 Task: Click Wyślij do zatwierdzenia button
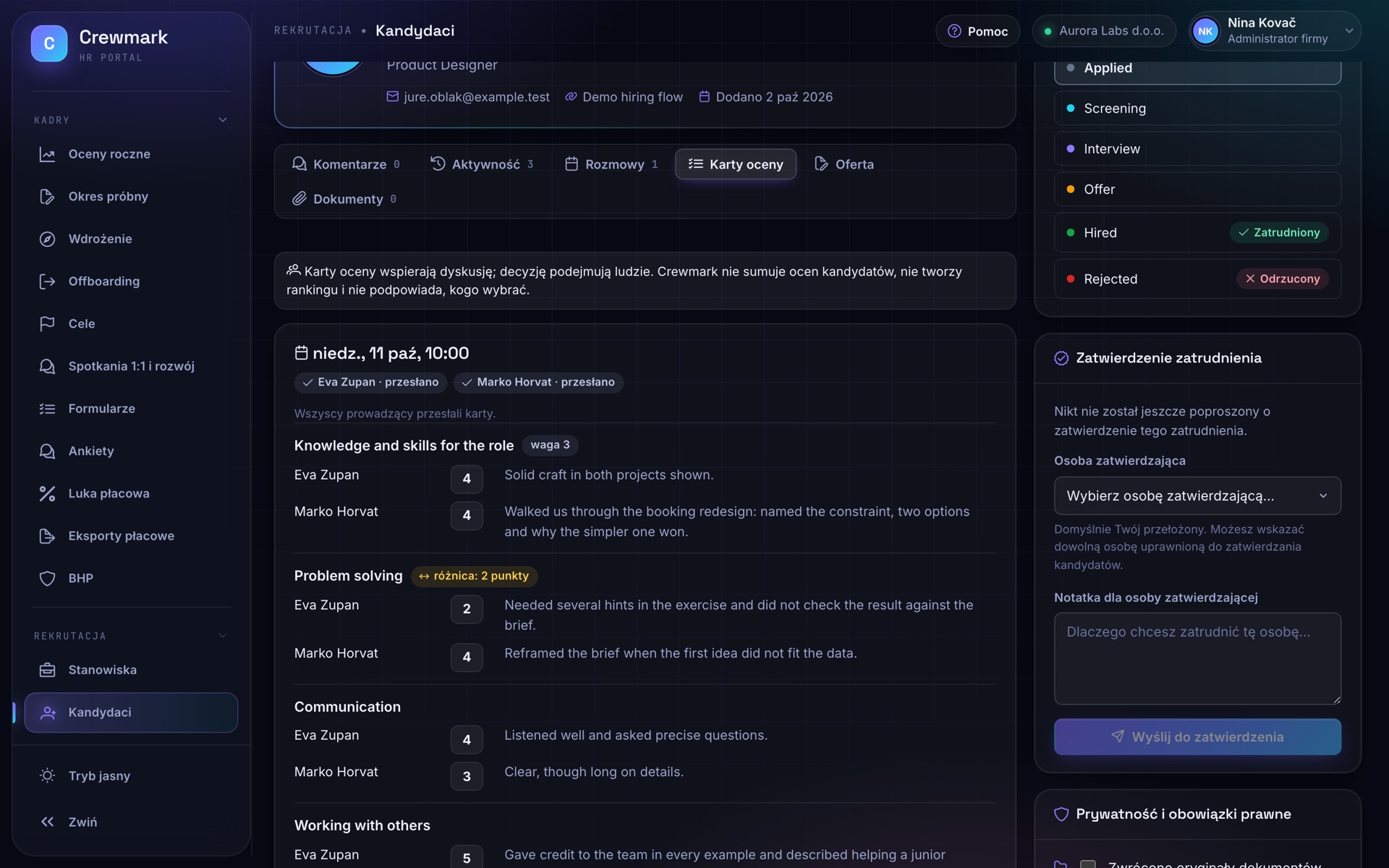click(x=1197, y=736)
